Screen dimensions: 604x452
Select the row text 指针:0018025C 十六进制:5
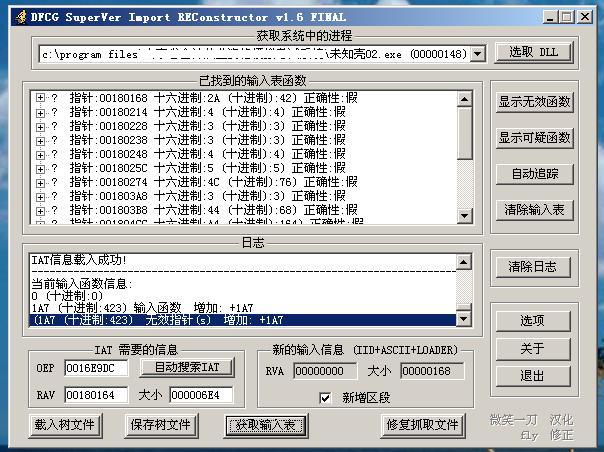208,168
